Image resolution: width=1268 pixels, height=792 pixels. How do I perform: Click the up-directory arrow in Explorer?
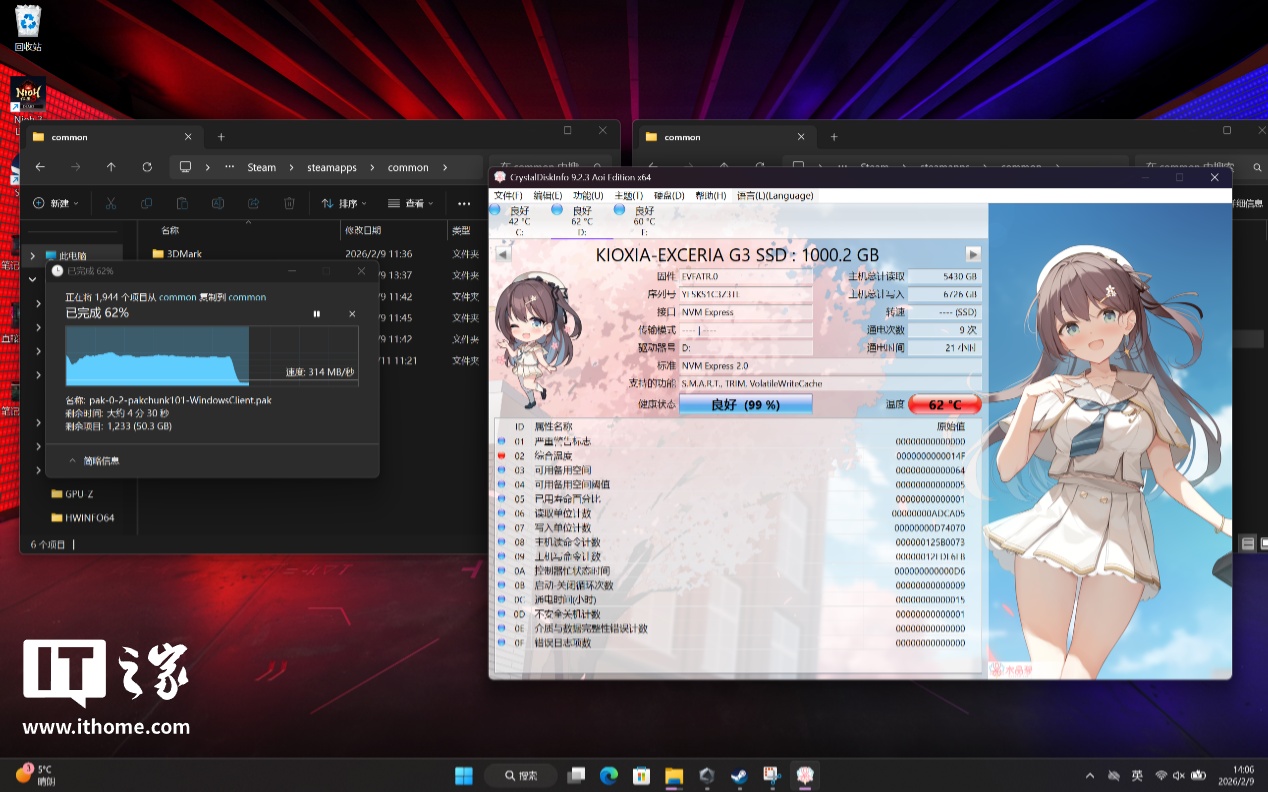(111, 167)
